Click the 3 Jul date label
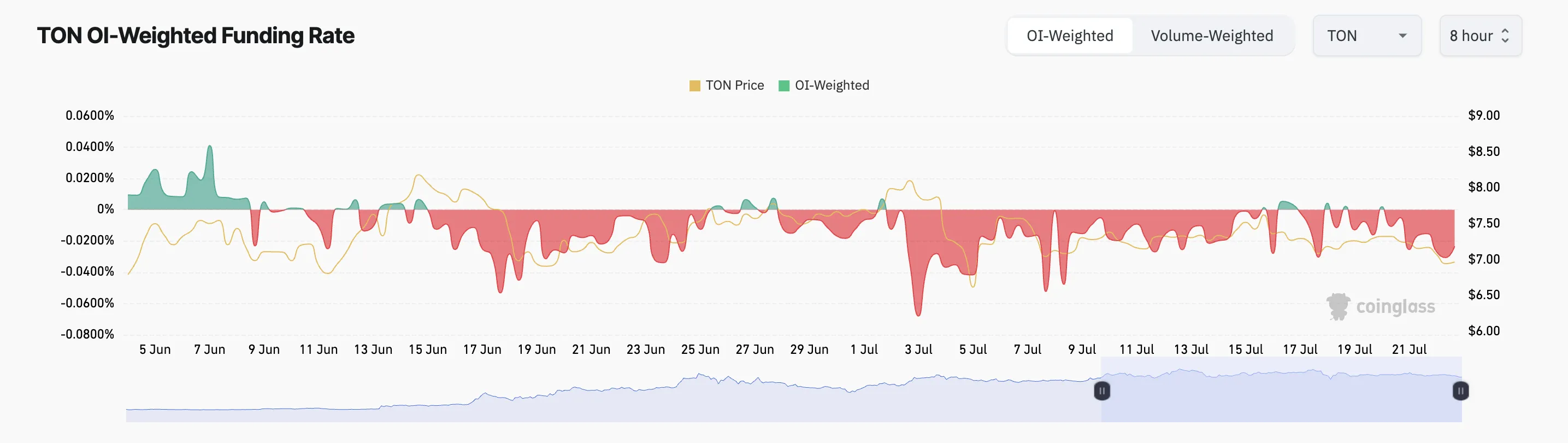This screenshot has height=443, width=1568. click(x=918, y=350)
